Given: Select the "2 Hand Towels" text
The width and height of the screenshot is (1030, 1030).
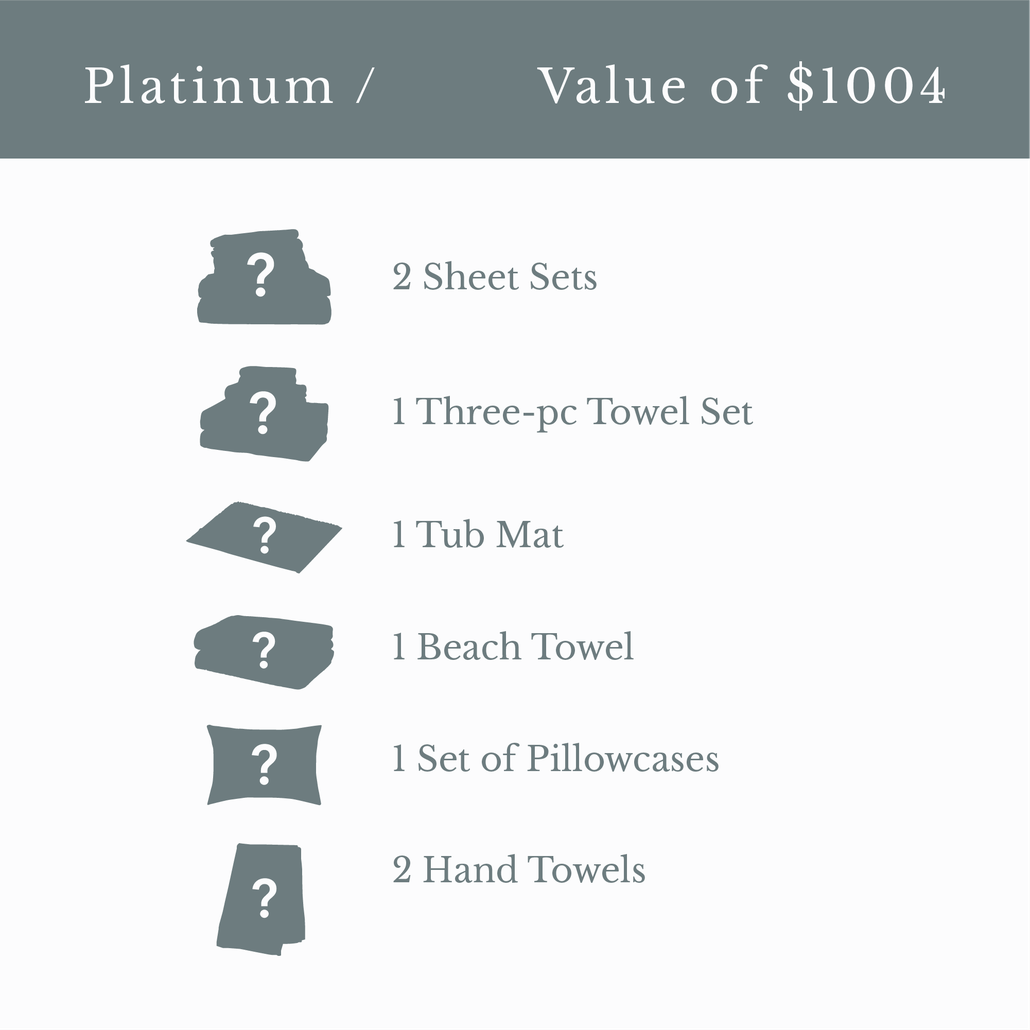Looking at the screenshot, I should click(x=518, y=870).
